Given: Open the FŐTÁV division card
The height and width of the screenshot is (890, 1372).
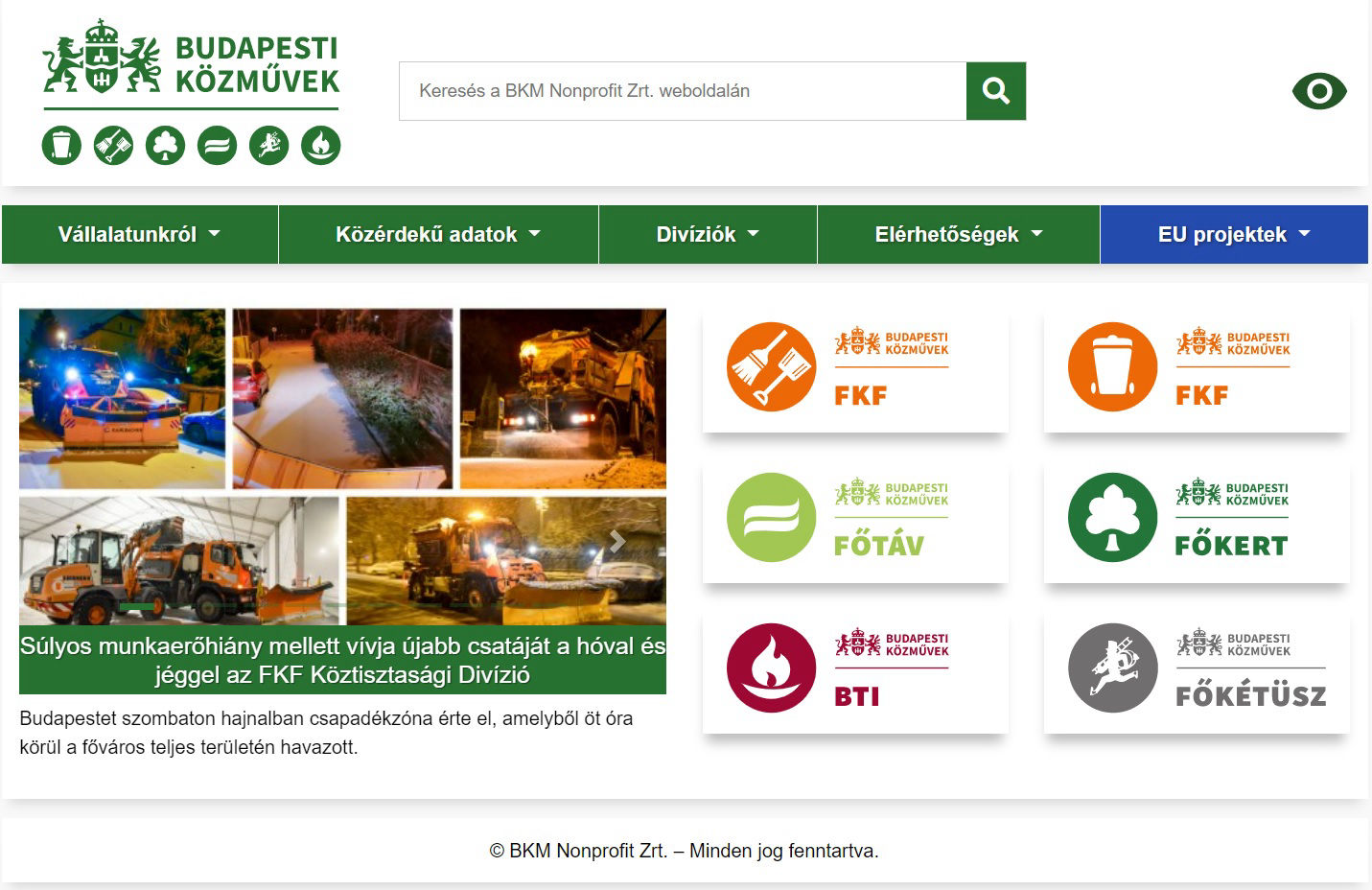Looking at the screenshot, I should (x=855, y=518).
